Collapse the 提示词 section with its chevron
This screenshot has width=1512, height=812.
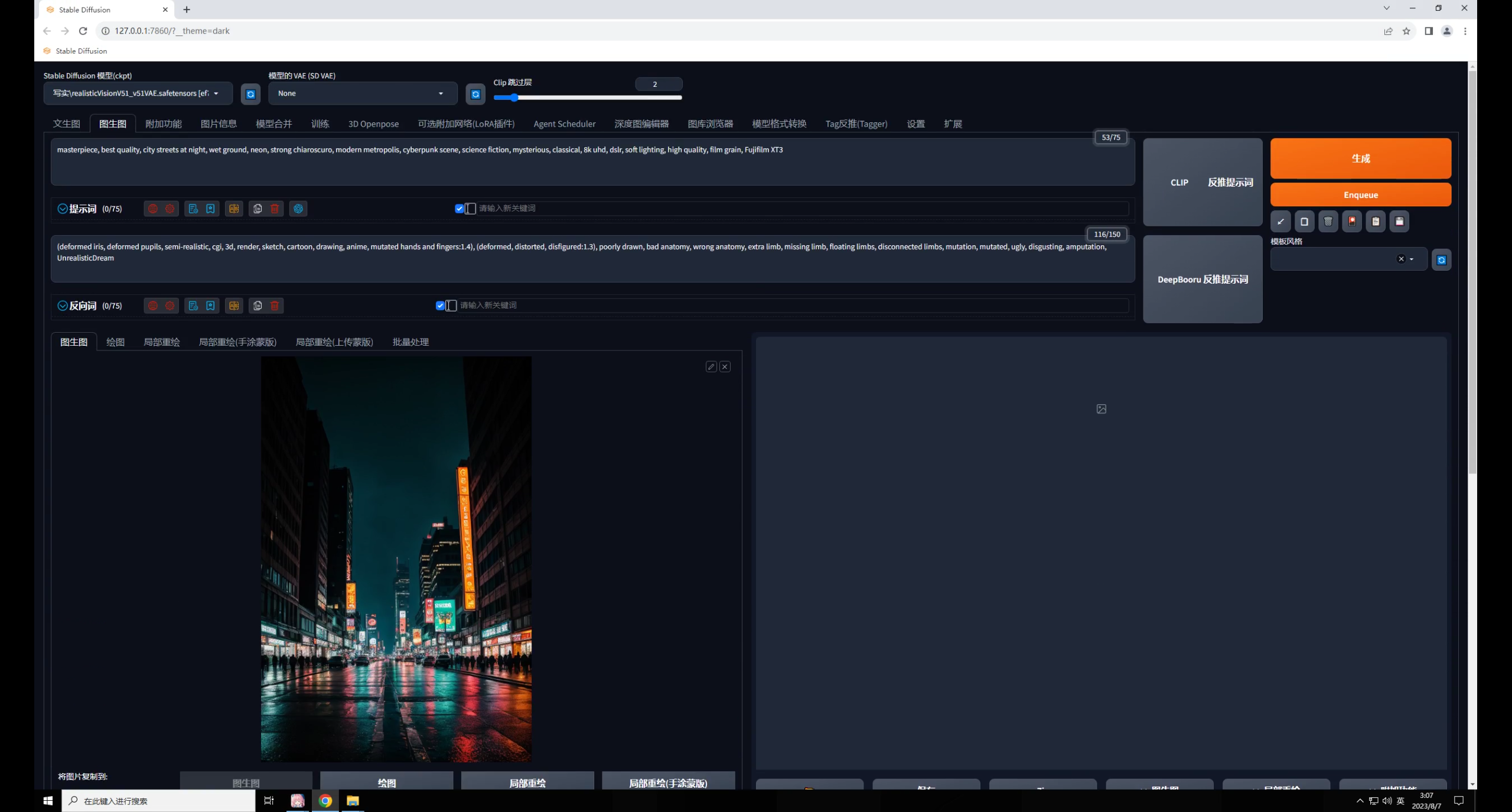(x=63, y=209)
